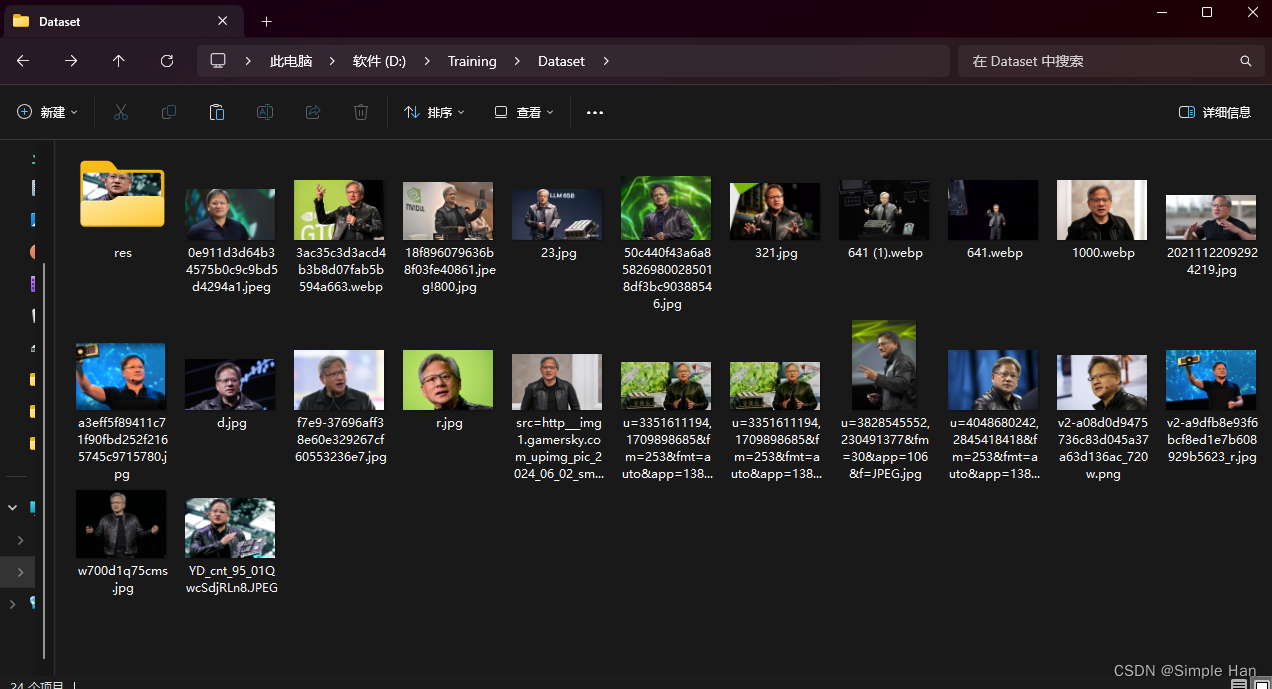Select the v2-a08d0d9475 720w.png image
Image resolution: width=1272 pixels, height=689 pixels.
coord(1102,417)
